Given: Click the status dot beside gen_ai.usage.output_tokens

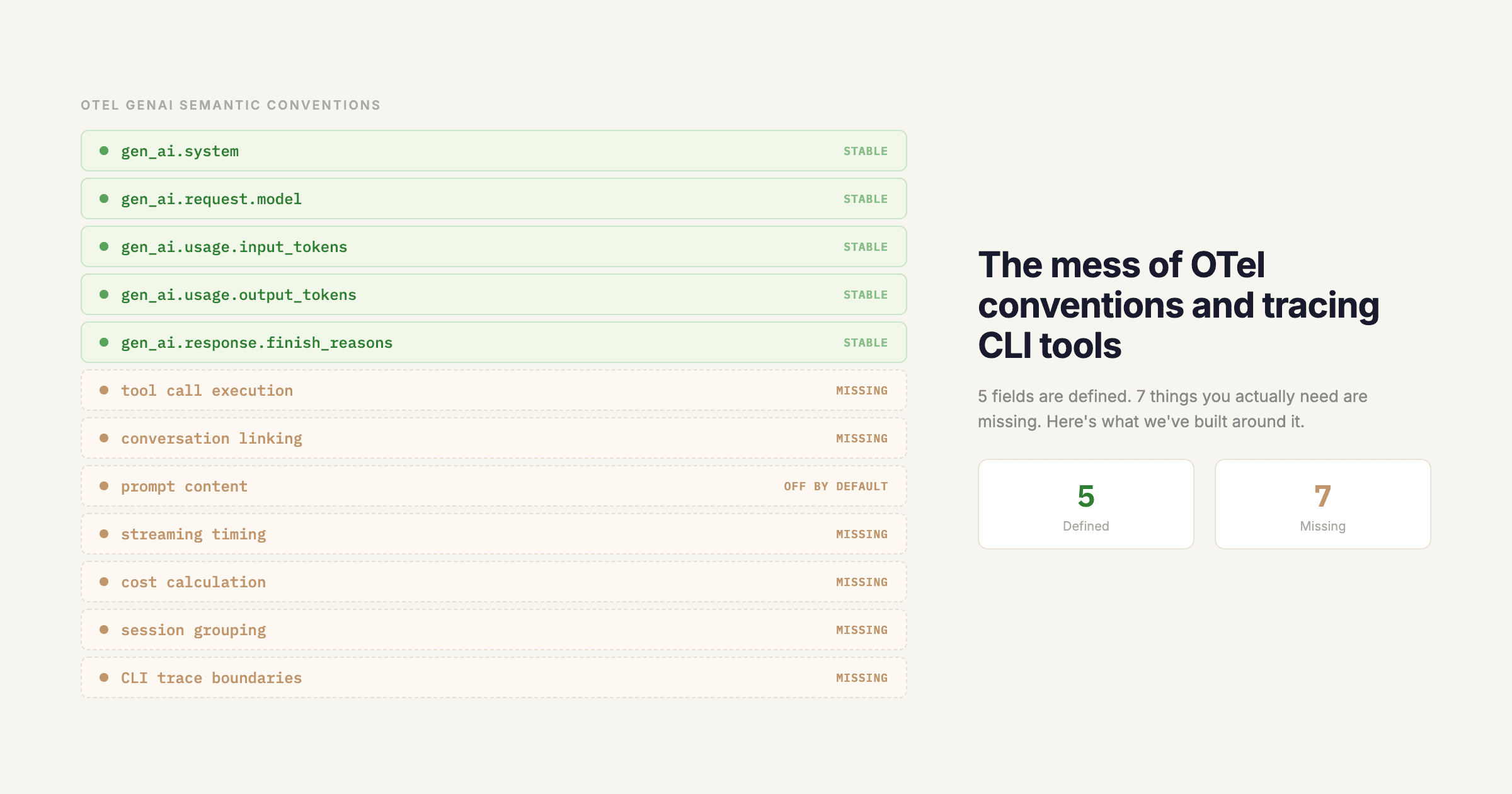Looking at the screenshot, I should (105, 294).
